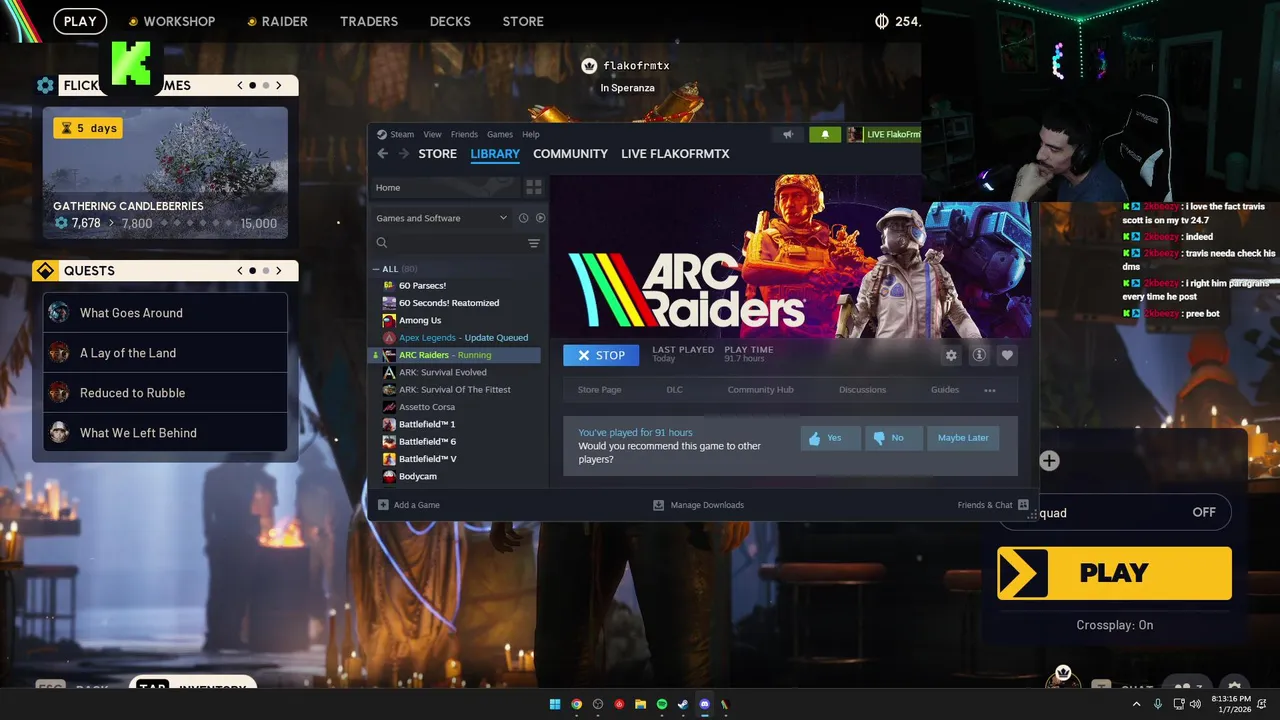Open ARC Raiders game info icon
The width and height of the screenshot is (1280, 720).
coord(979,355)
